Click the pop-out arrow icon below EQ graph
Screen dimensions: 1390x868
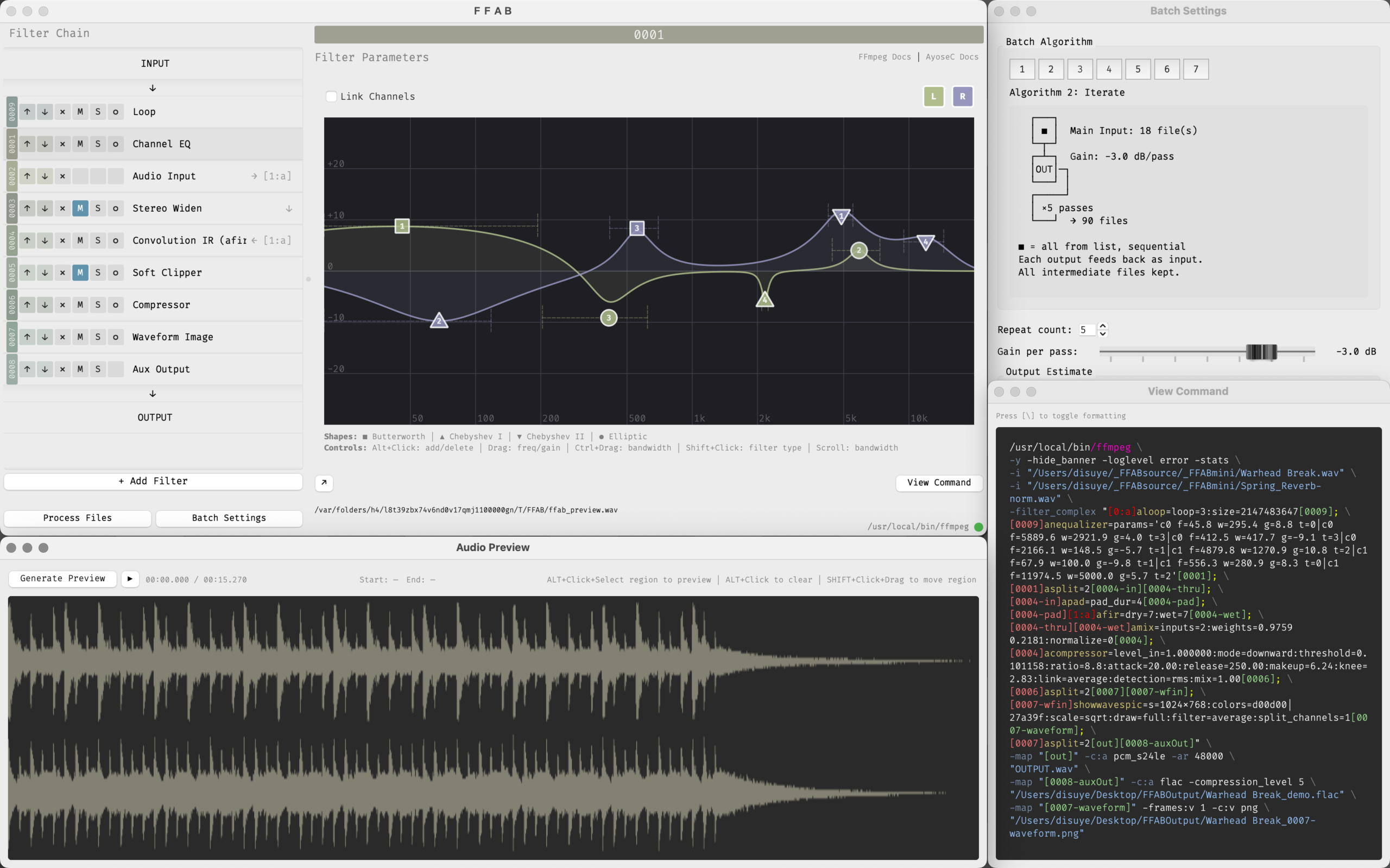[x=324, y=483]
